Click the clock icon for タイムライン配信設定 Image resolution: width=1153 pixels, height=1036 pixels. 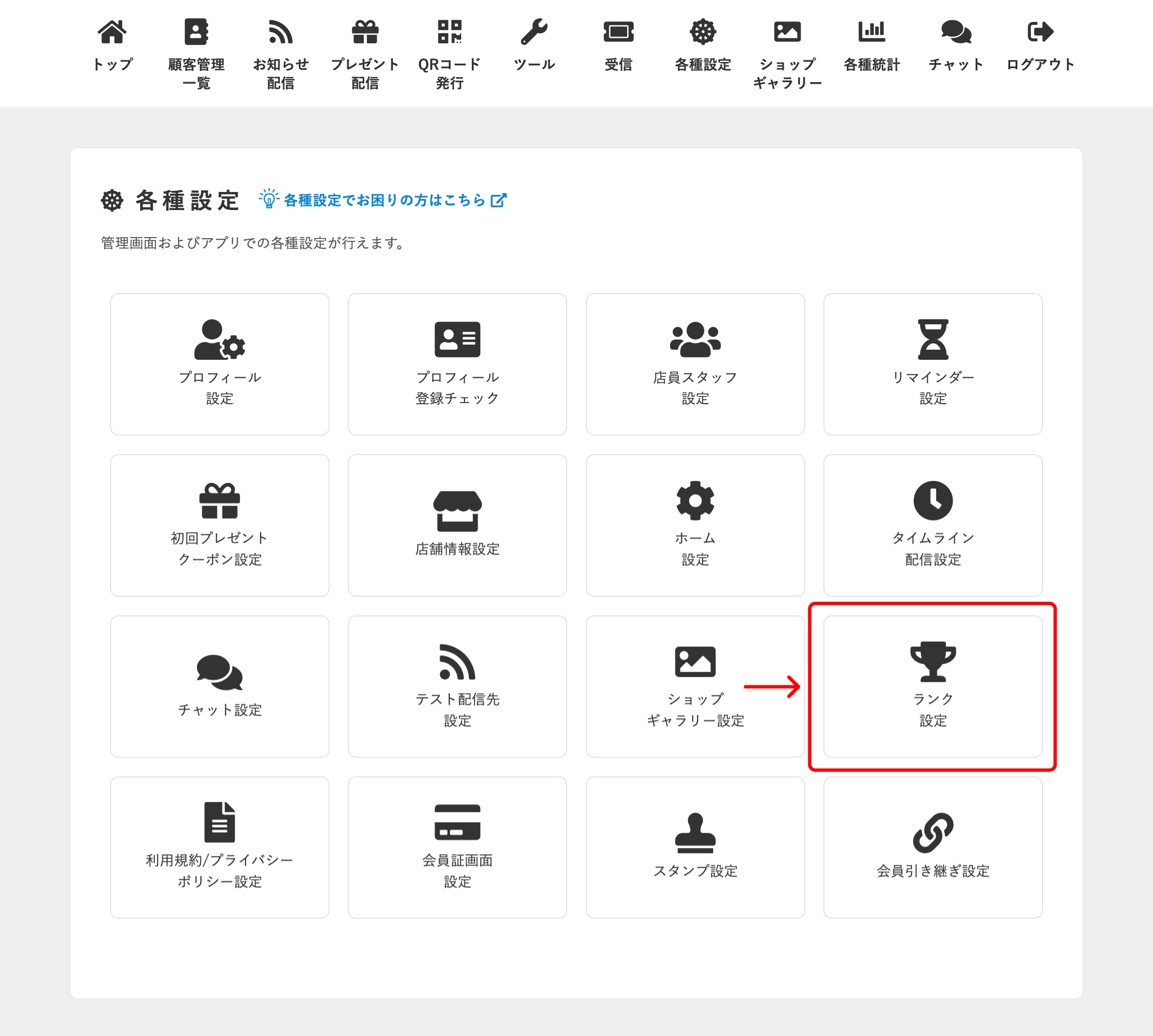pyautogui.click(x=933, y=501)
